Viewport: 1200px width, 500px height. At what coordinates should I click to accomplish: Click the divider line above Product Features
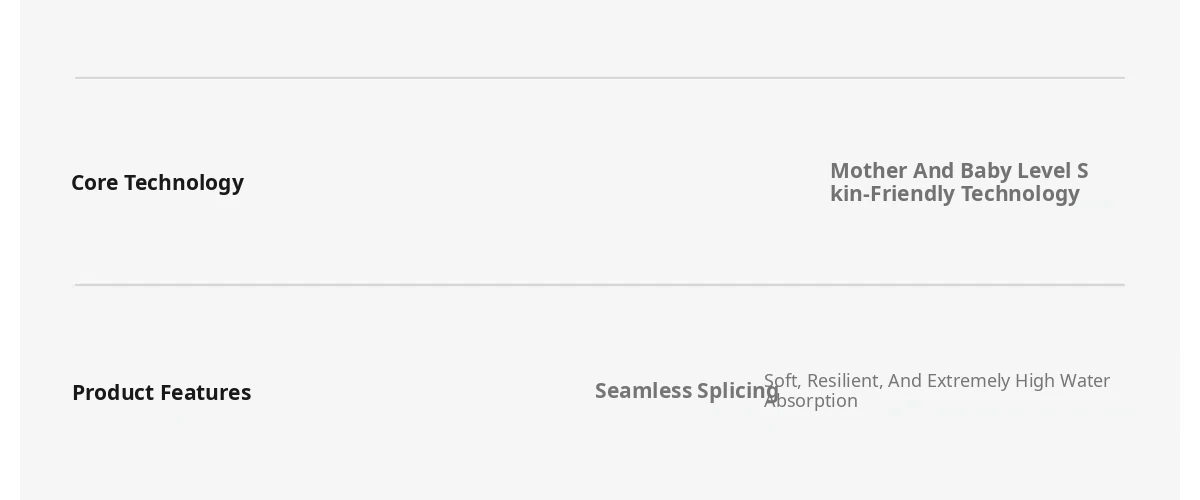coord(600,285)
